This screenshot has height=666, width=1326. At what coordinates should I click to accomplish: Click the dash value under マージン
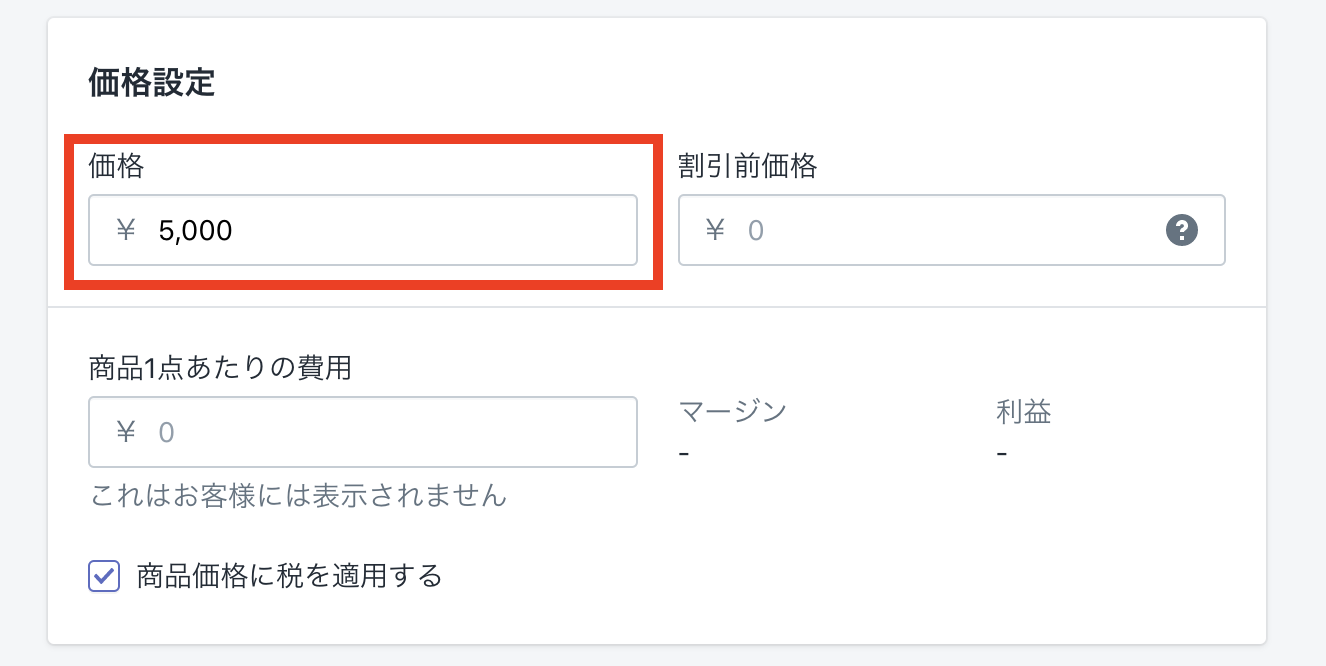pyautogui.click(x=684, y=453)
